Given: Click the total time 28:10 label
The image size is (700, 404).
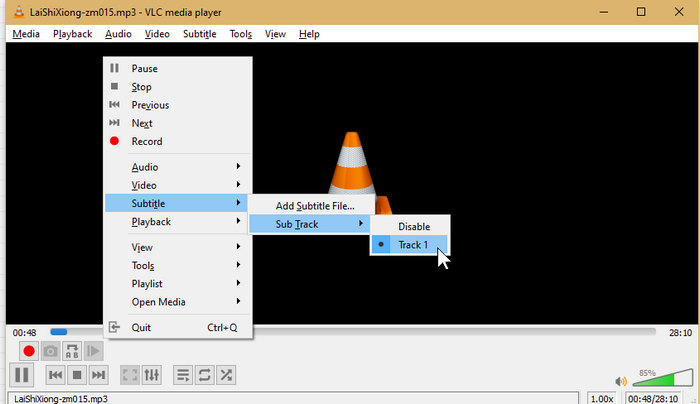Looking at the screenshot, I should [x=680, y=333].
